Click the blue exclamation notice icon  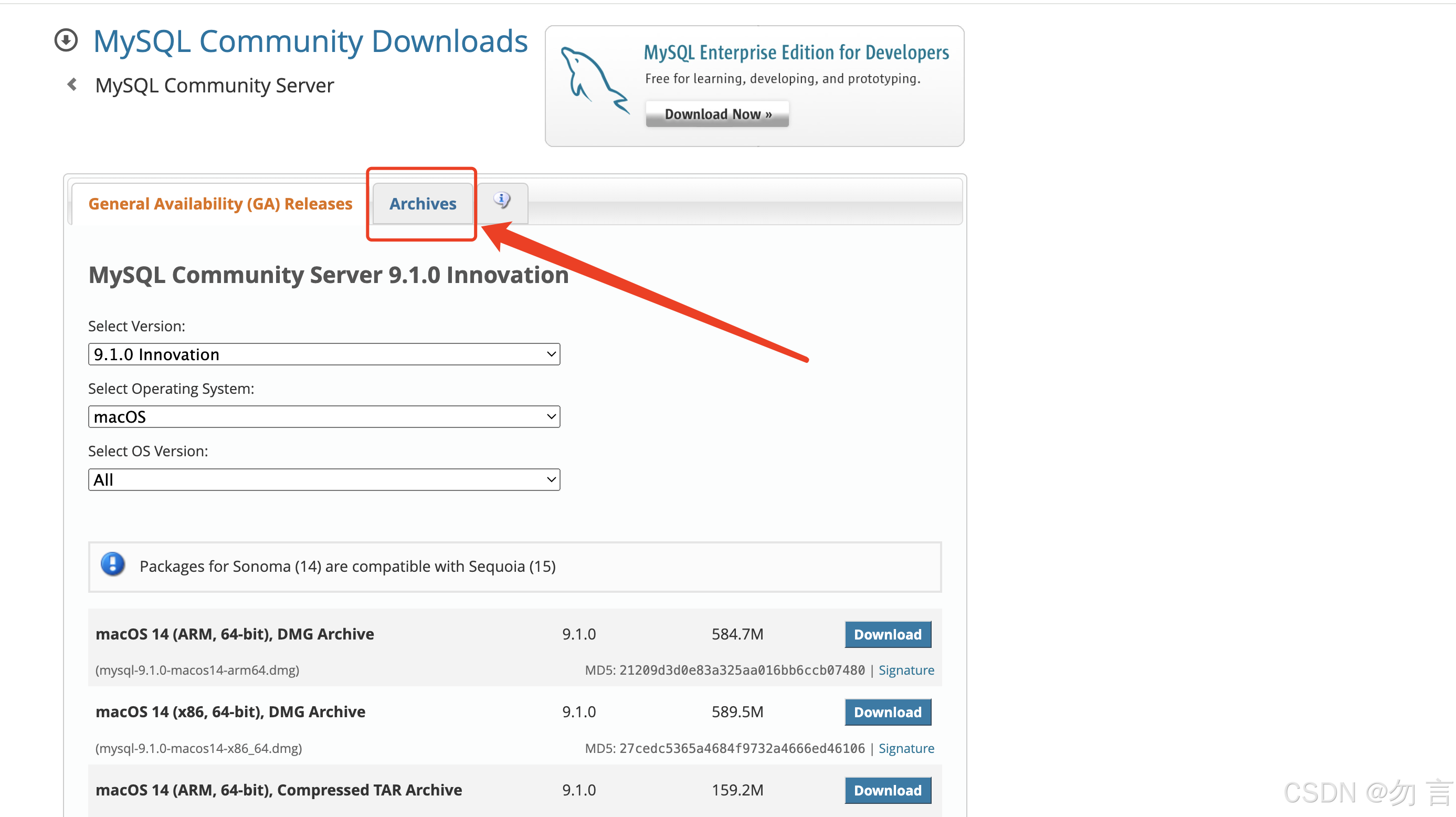coord(112,565)
